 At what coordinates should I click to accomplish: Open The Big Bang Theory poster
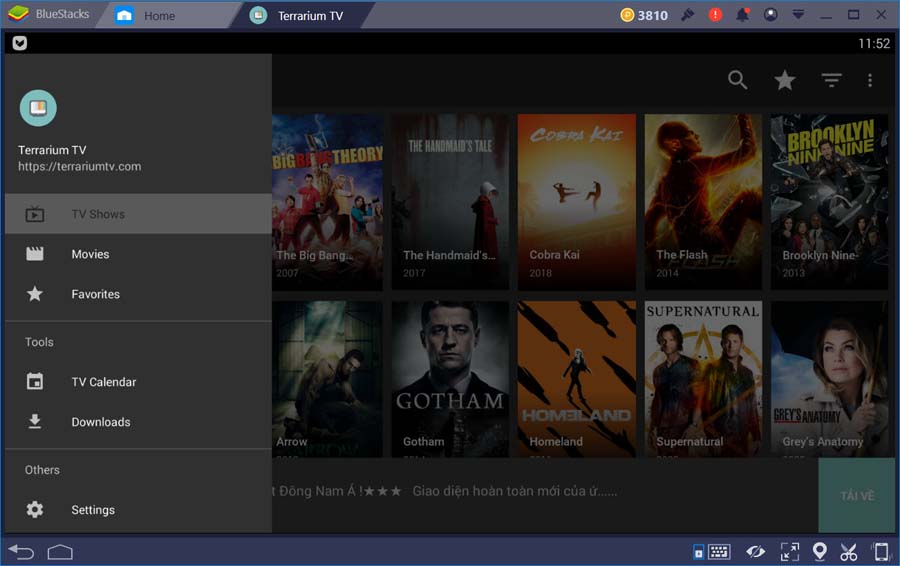click(327, 201)
